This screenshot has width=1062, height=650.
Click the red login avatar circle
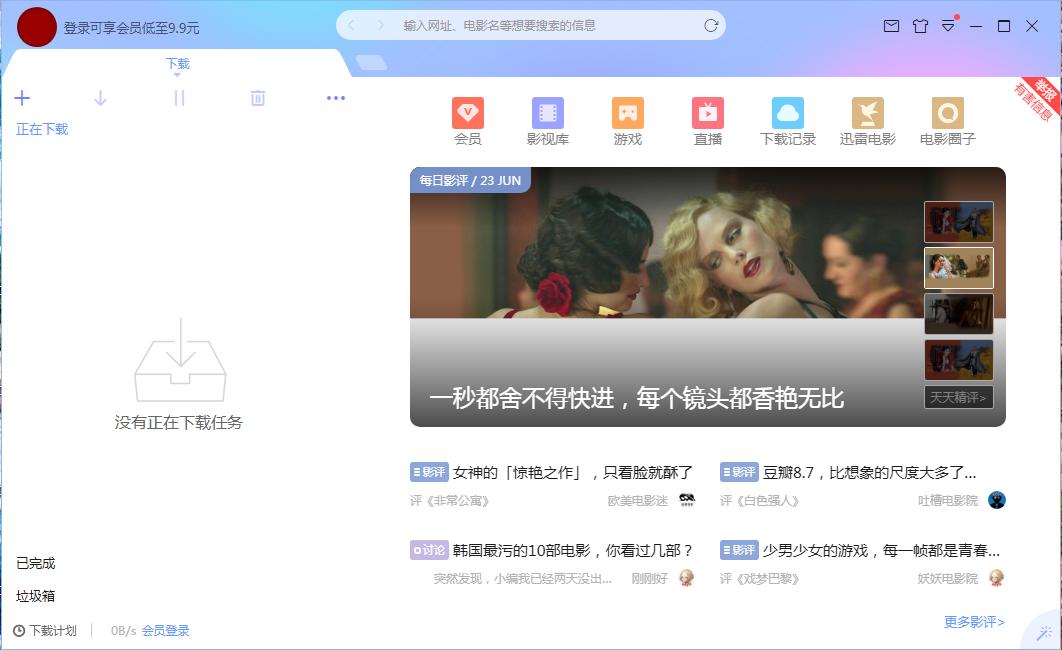(x=36, y=27)
